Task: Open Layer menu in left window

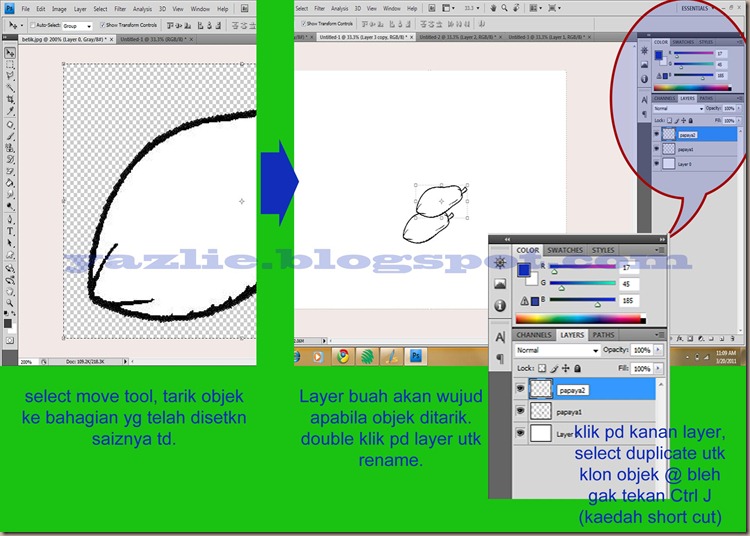Action: point(80,9)
